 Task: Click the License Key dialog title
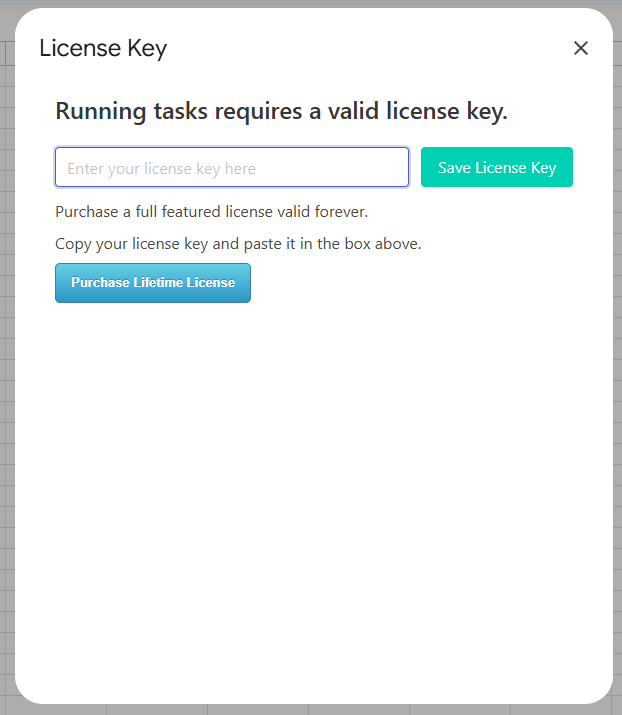coord(103,48)
